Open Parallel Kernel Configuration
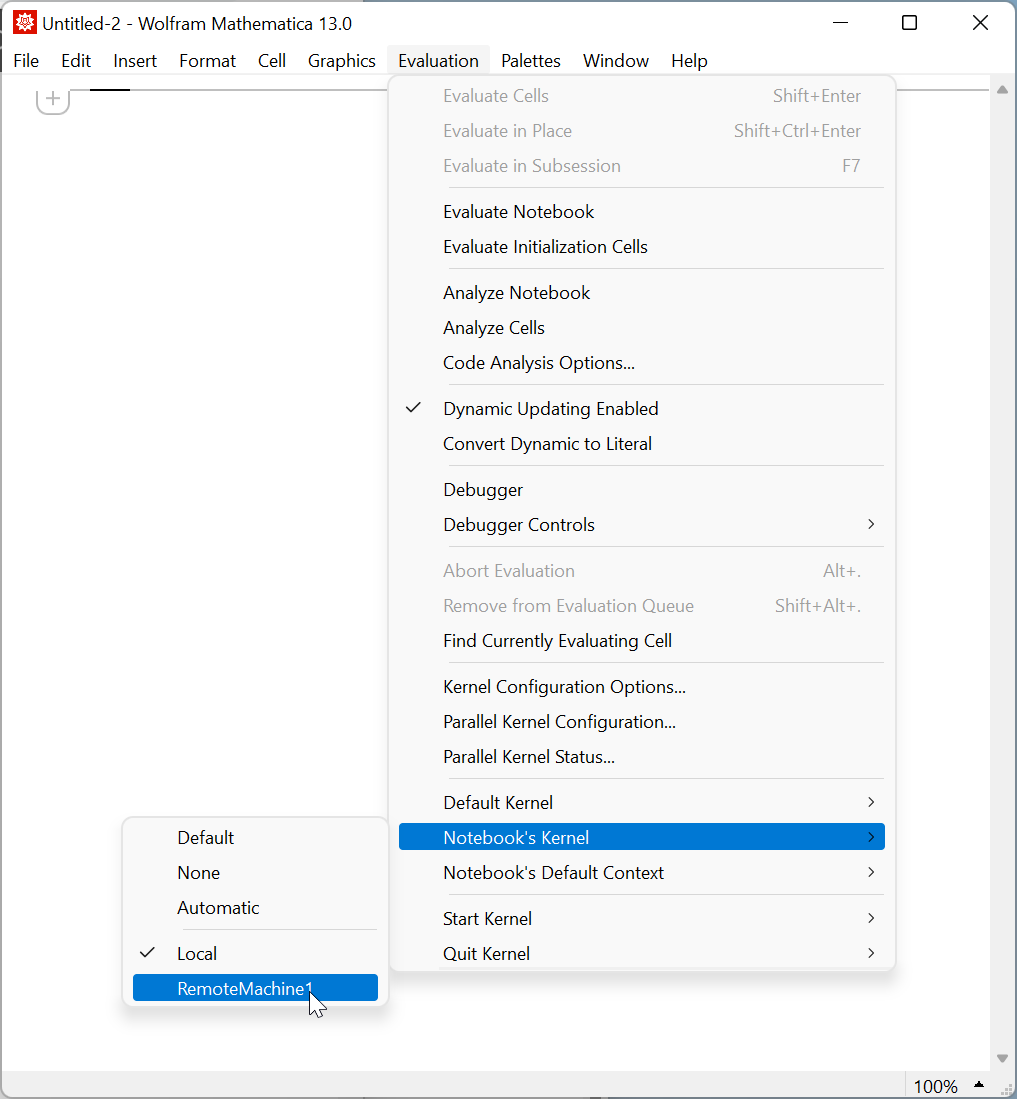The height and width of the screenshot is (1099, 1017). 559,721
